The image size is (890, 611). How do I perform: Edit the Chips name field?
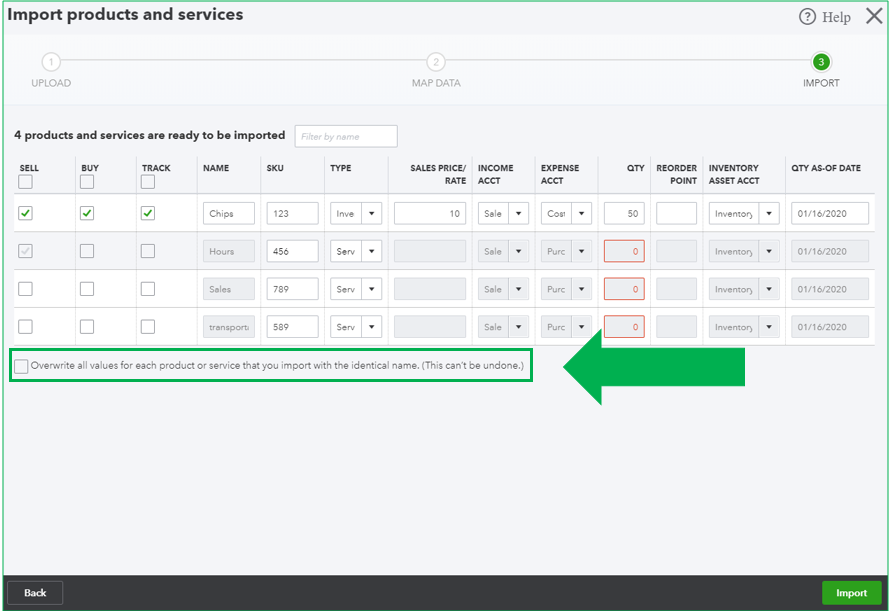pyautogui.click(x=229, y=214)
